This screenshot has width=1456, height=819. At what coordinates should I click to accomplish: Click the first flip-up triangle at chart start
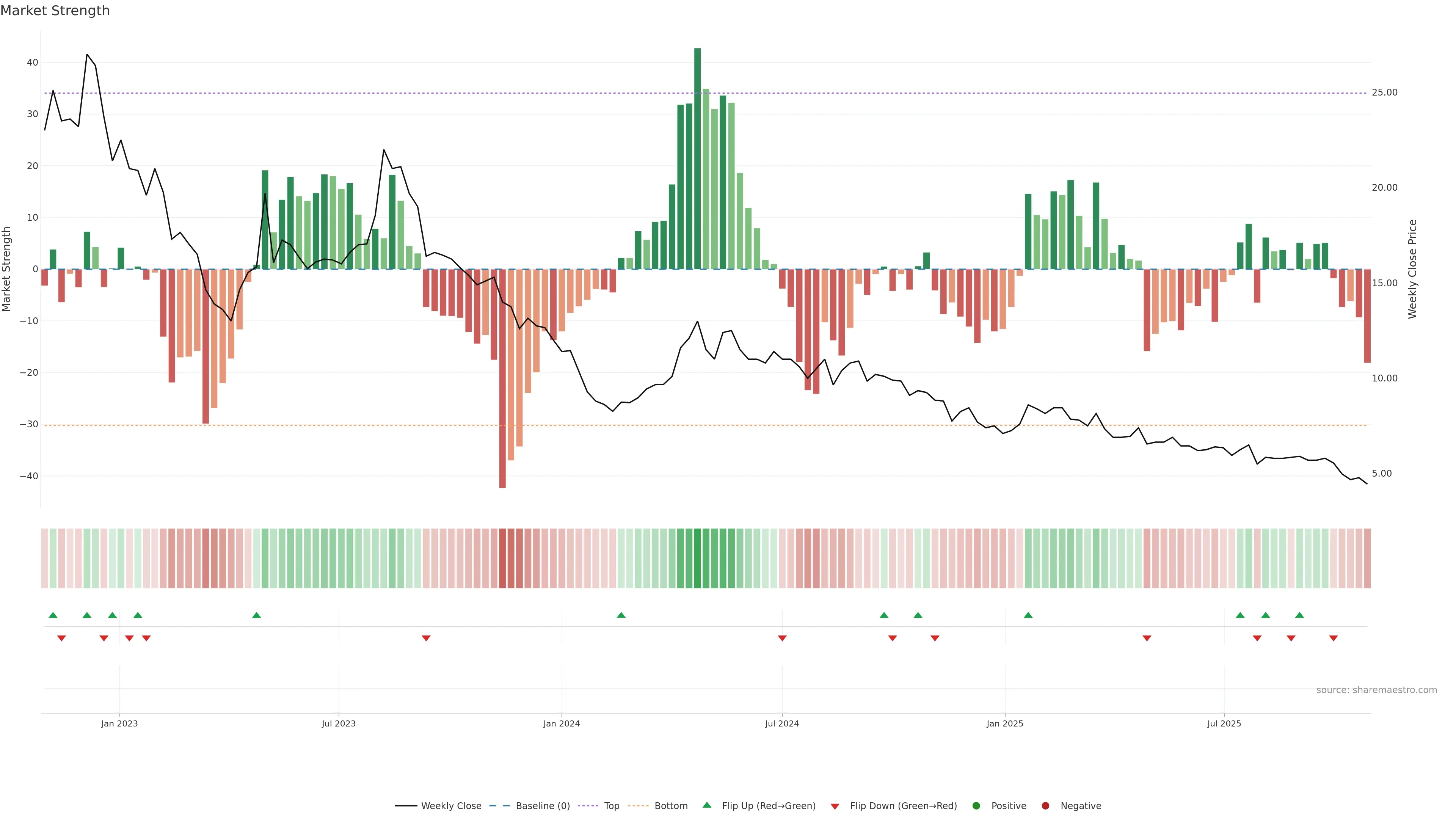click(53, 615)
